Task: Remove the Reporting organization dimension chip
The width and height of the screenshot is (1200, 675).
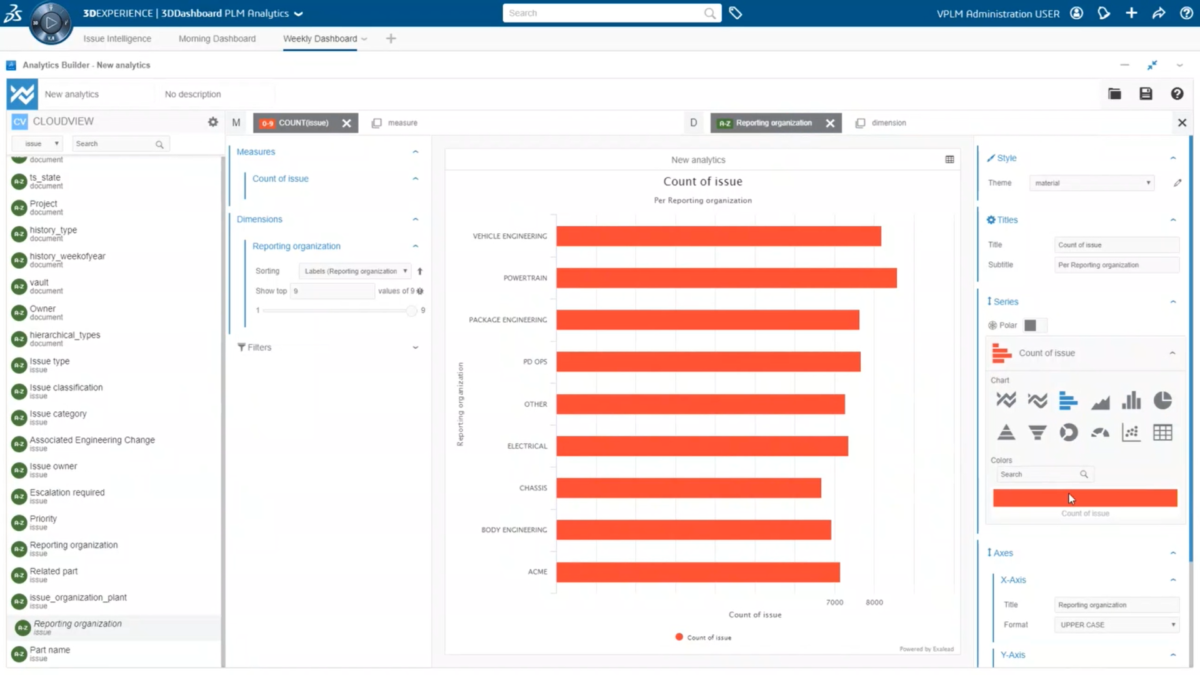Action: pyautogui.click(x=830, y=123)
